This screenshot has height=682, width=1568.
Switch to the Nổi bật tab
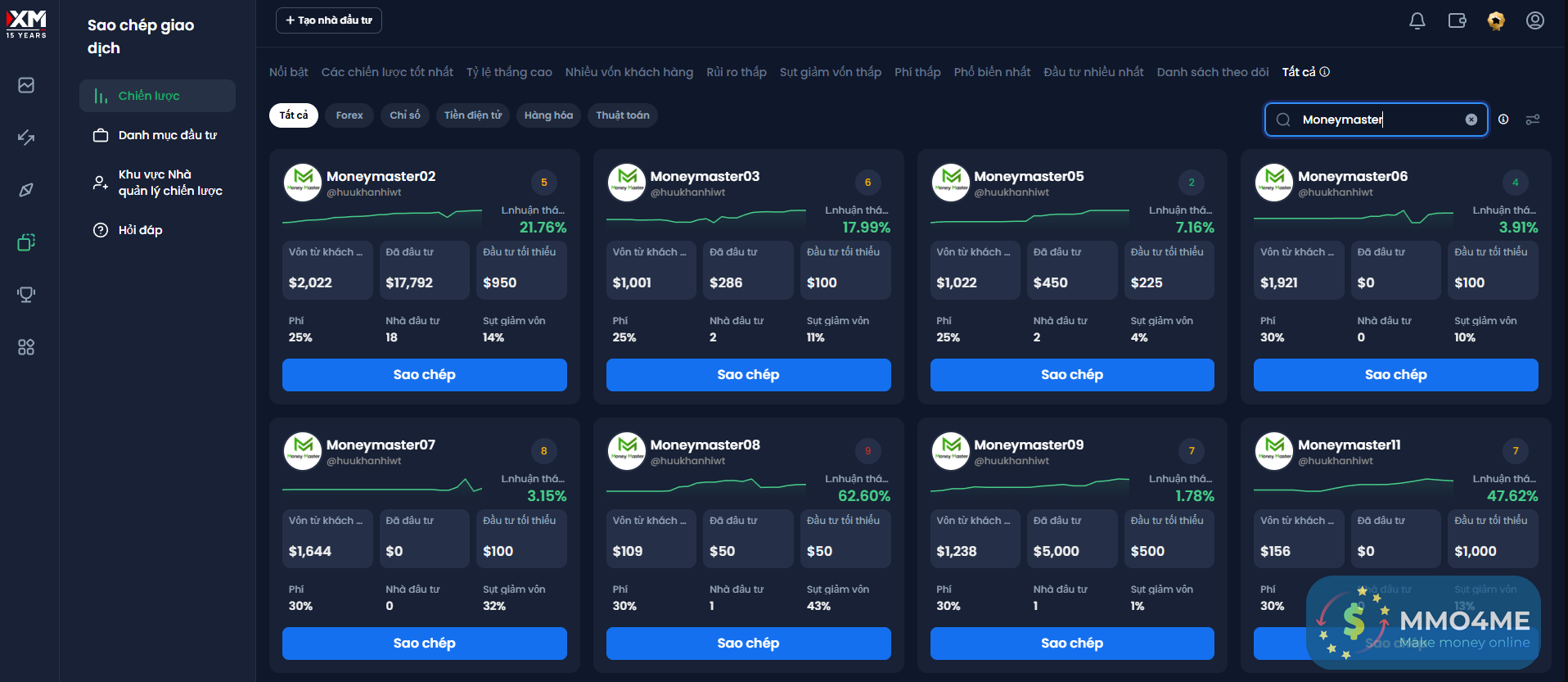tap(289, 72)
